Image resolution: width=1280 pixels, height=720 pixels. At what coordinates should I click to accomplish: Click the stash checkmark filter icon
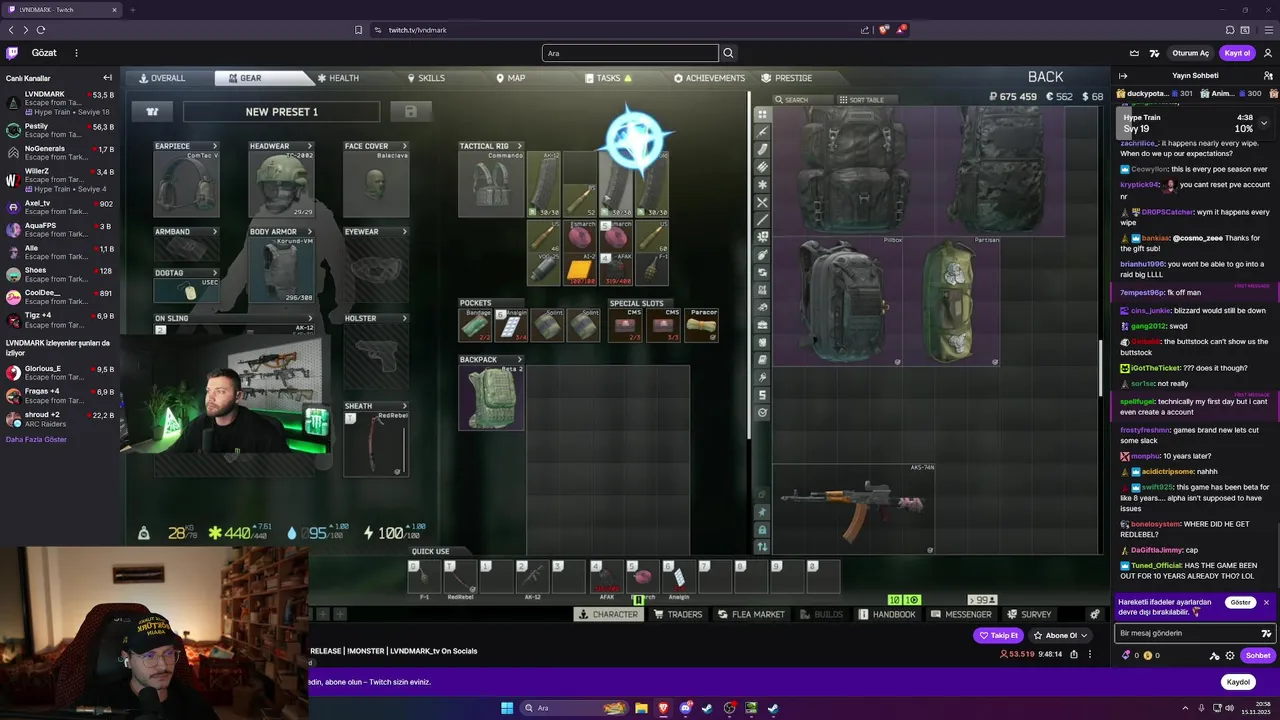pyautogui.click(x=762, y=412)
